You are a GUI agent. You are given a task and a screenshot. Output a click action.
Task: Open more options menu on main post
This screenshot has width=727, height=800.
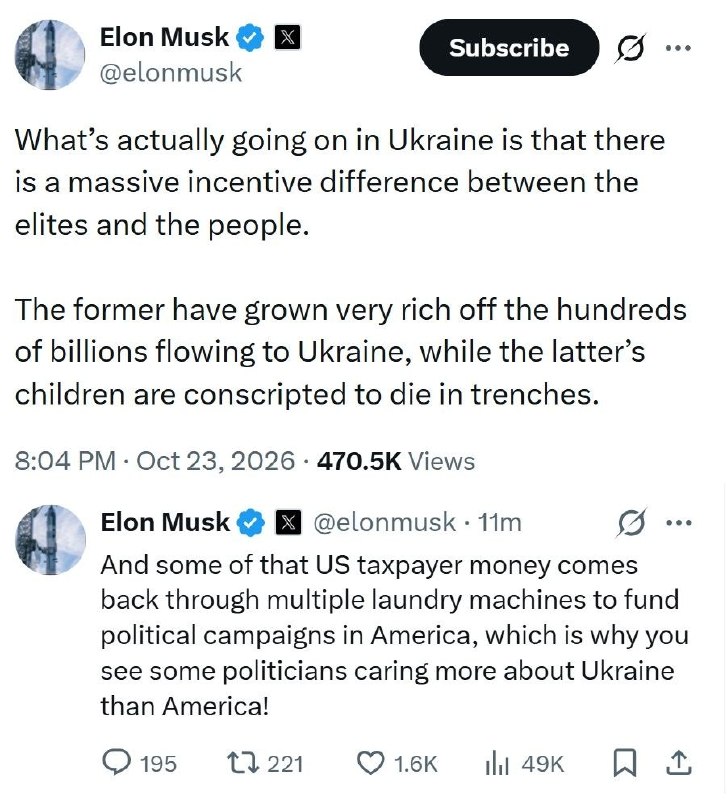pyautogui.click(x=679, y=48)
